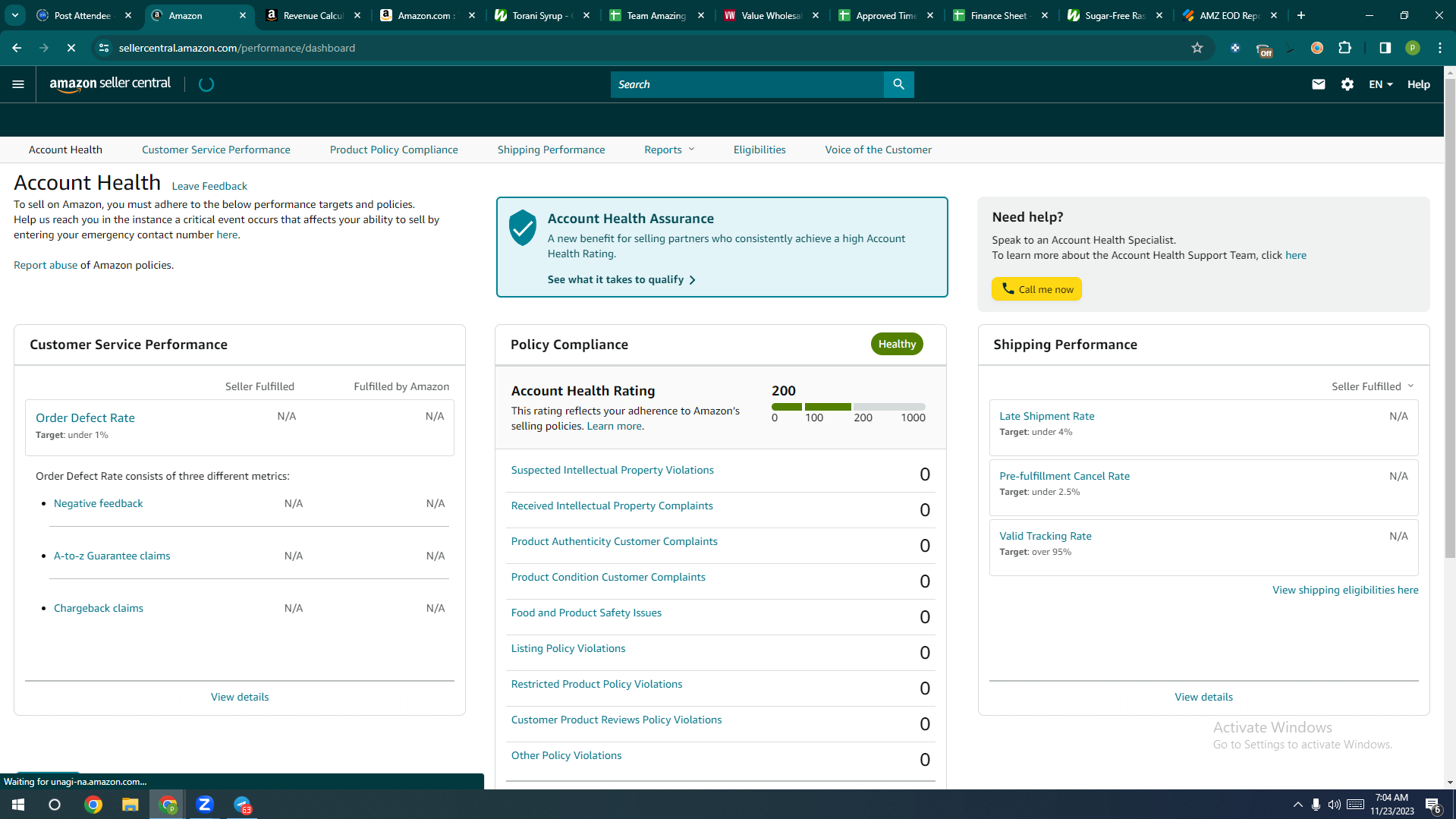Open Listing Policy Violations link
This screenshot has height=819, width=1456.
tap(568, 648)
